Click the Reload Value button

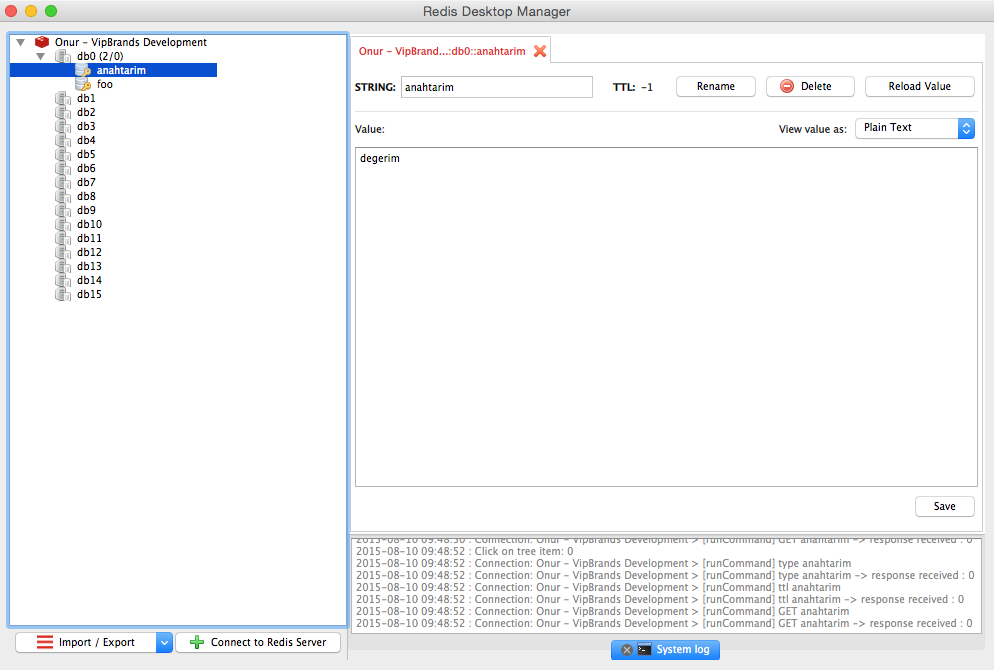tap(919, 86)
